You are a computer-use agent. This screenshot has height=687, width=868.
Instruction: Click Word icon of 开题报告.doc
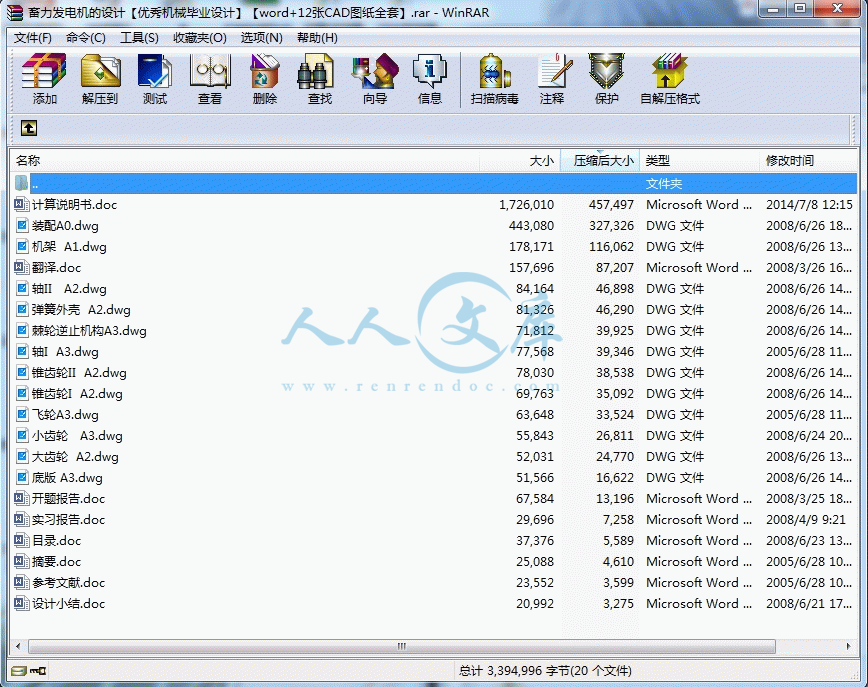click(x=22, y=498)
